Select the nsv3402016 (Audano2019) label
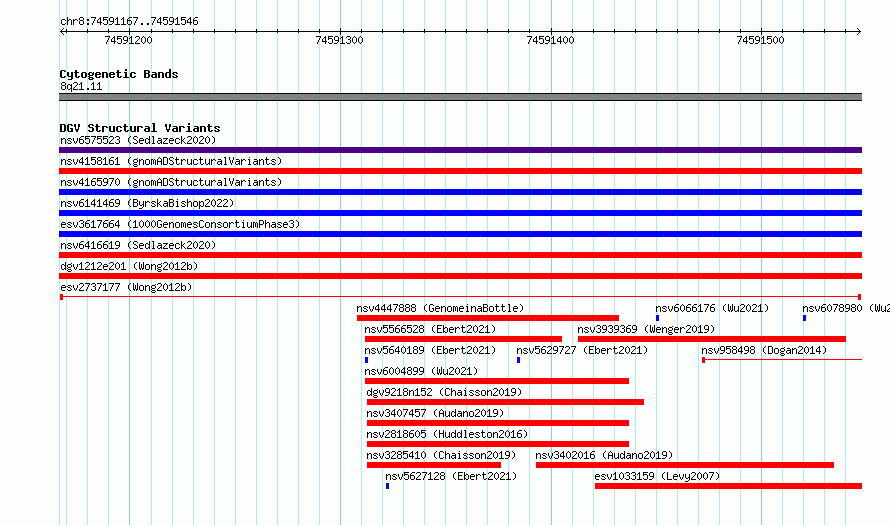Screen dimensions: 890x525 click(x=604, y=455)
